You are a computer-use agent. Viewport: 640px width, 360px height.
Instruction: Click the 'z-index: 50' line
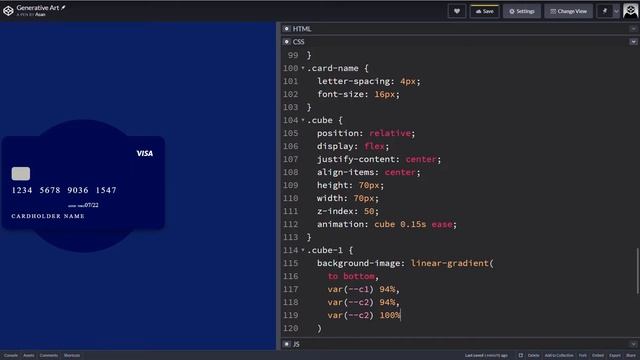point(348,211)
